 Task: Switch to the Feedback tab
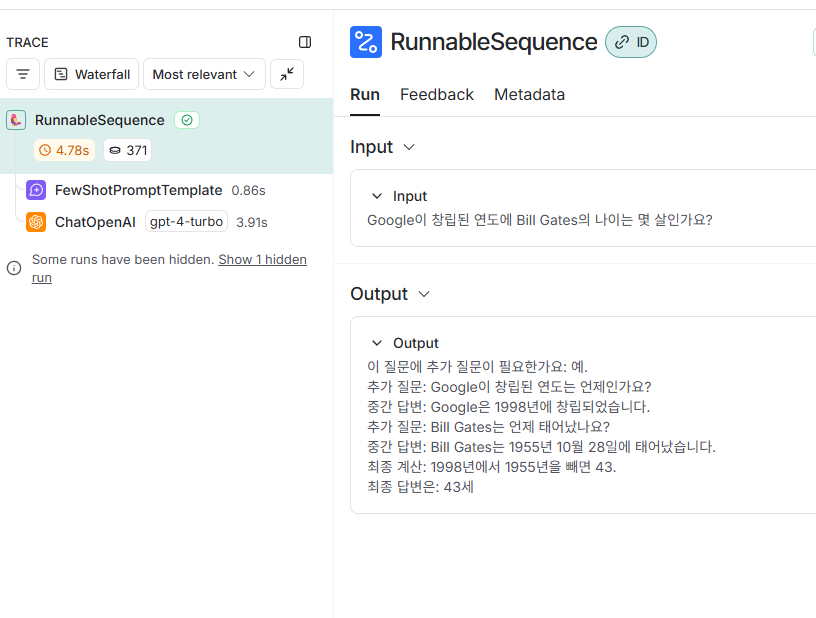coord(437,95)
